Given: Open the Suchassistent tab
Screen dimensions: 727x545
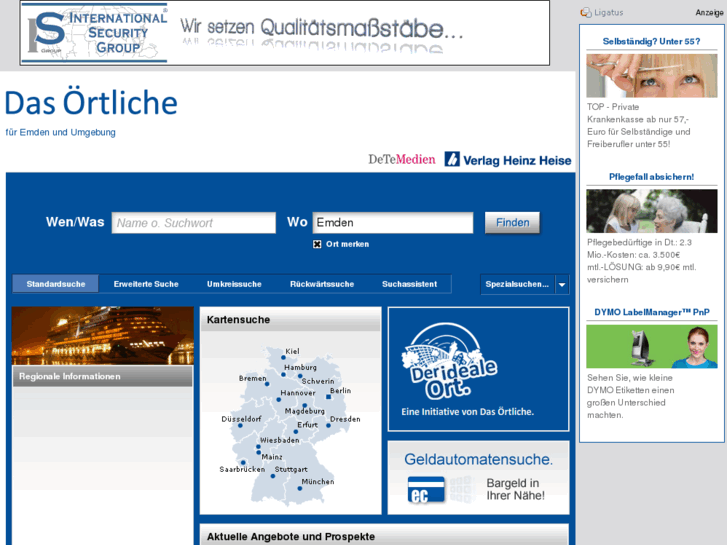Looking at the screenshot, I should (409, 284).
